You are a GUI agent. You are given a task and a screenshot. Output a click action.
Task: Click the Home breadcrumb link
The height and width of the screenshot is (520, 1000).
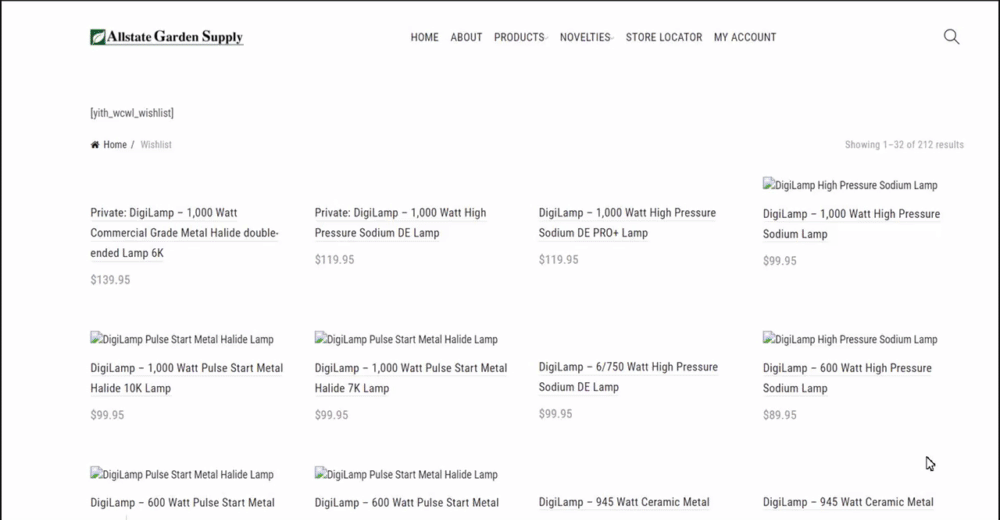[115, 145]
